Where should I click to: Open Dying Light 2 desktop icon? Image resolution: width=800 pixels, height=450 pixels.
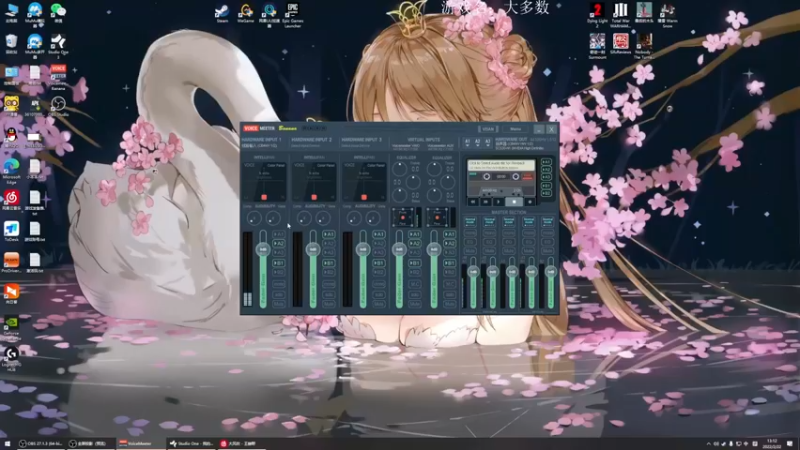(597, 13)
